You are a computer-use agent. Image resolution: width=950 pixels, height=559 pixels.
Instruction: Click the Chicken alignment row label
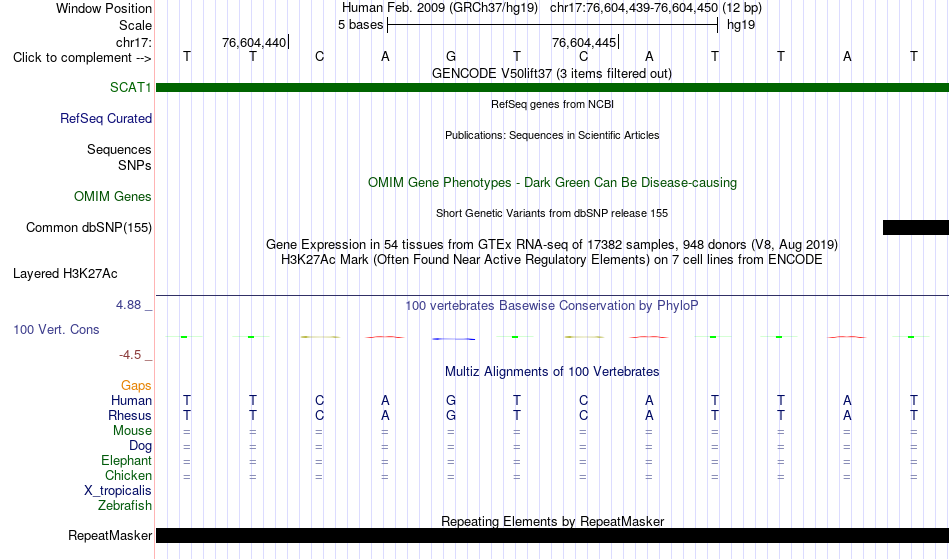pyautogui.click(x=128, y=475)
